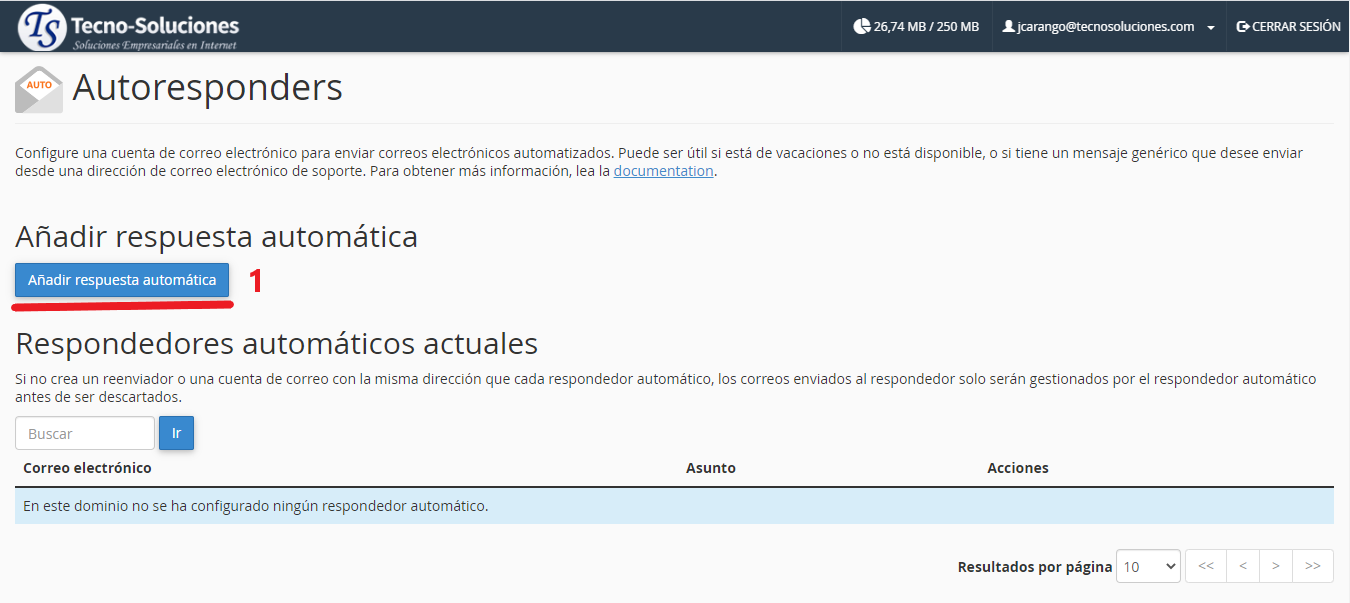Click the Ir search button
The height and width of the screenshot is (603, 1350).
[x=176, y=433]
